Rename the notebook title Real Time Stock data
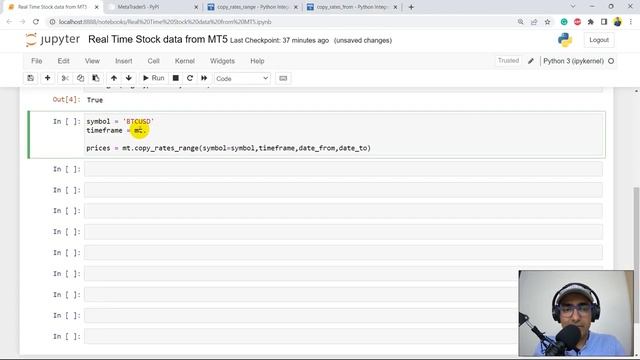Viewport: 640px width, 360px height. 158,40
